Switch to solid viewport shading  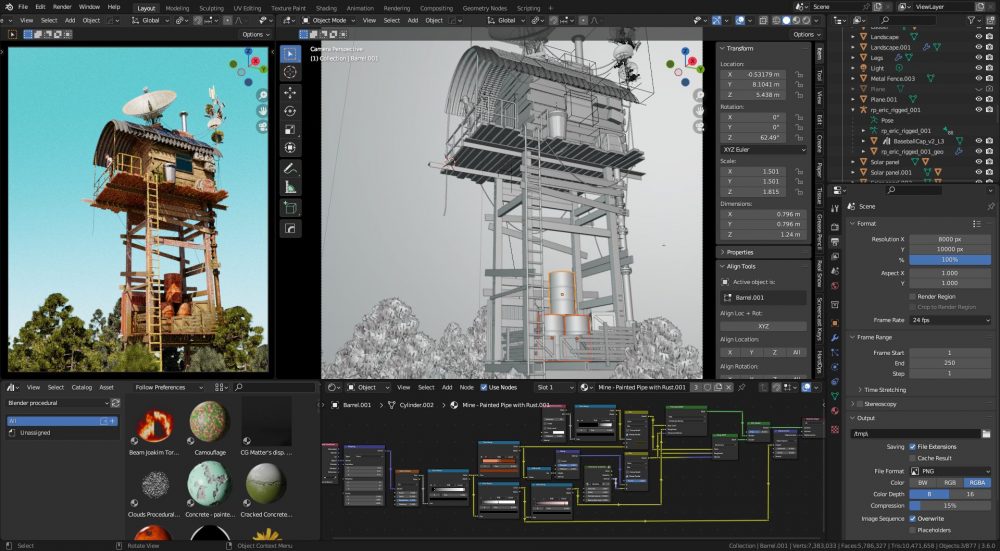(x=786, y=20)
